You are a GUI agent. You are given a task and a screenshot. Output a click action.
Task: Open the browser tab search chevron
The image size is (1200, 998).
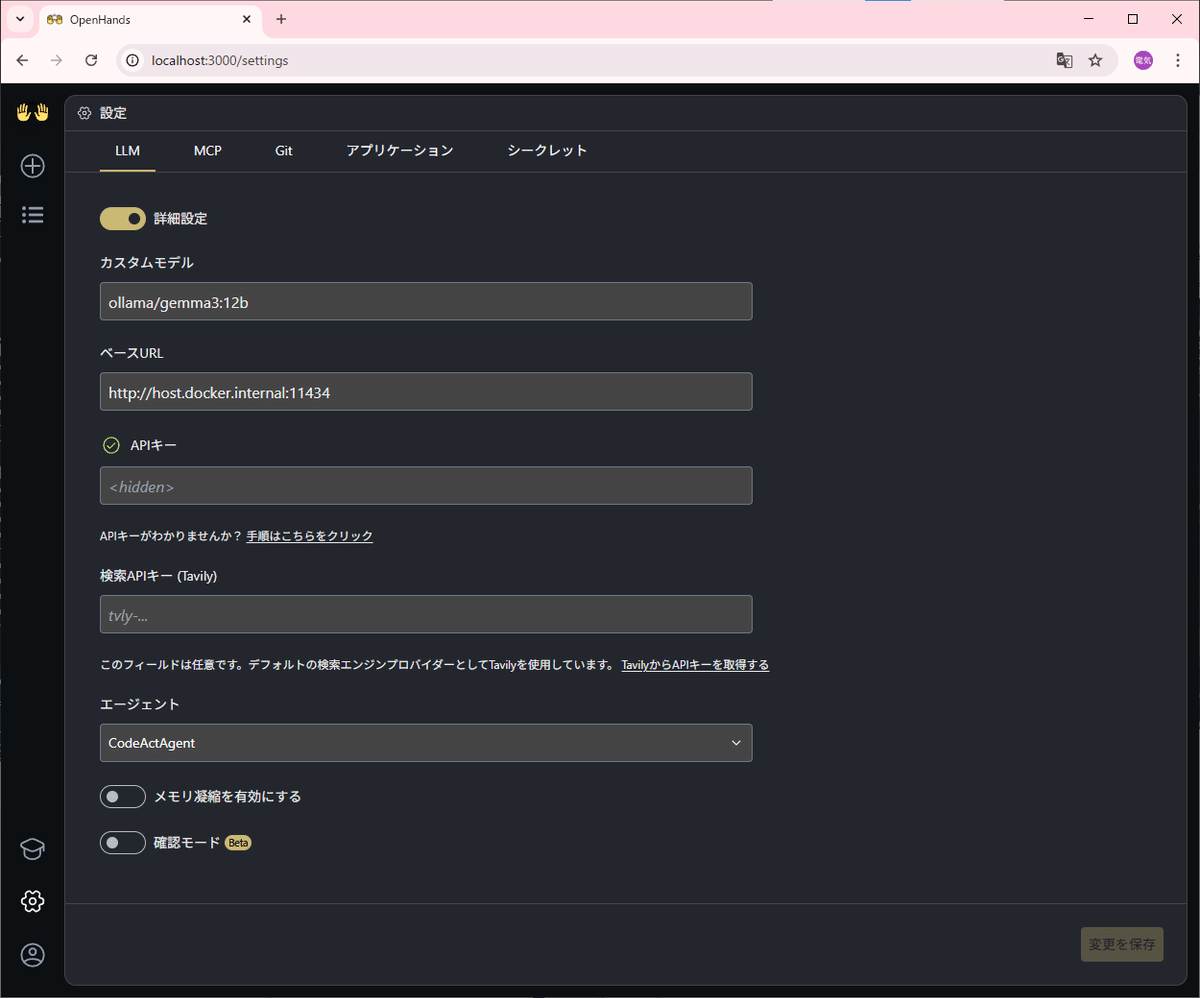[19, 19]
